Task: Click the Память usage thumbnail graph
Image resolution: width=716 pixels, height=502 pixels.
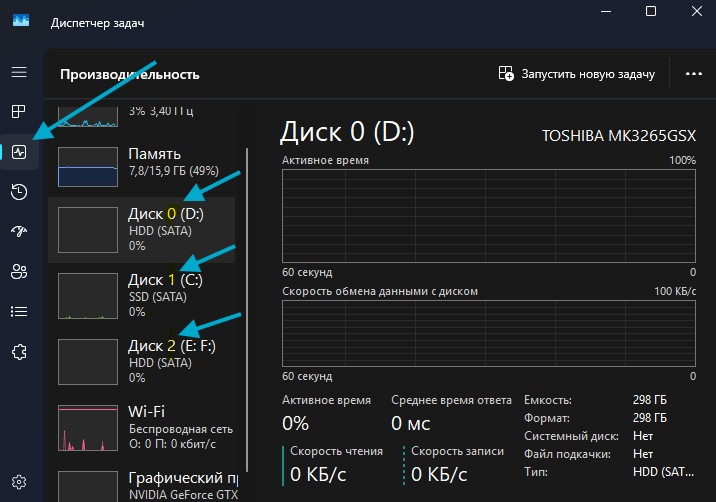Action: coord(88,167)
